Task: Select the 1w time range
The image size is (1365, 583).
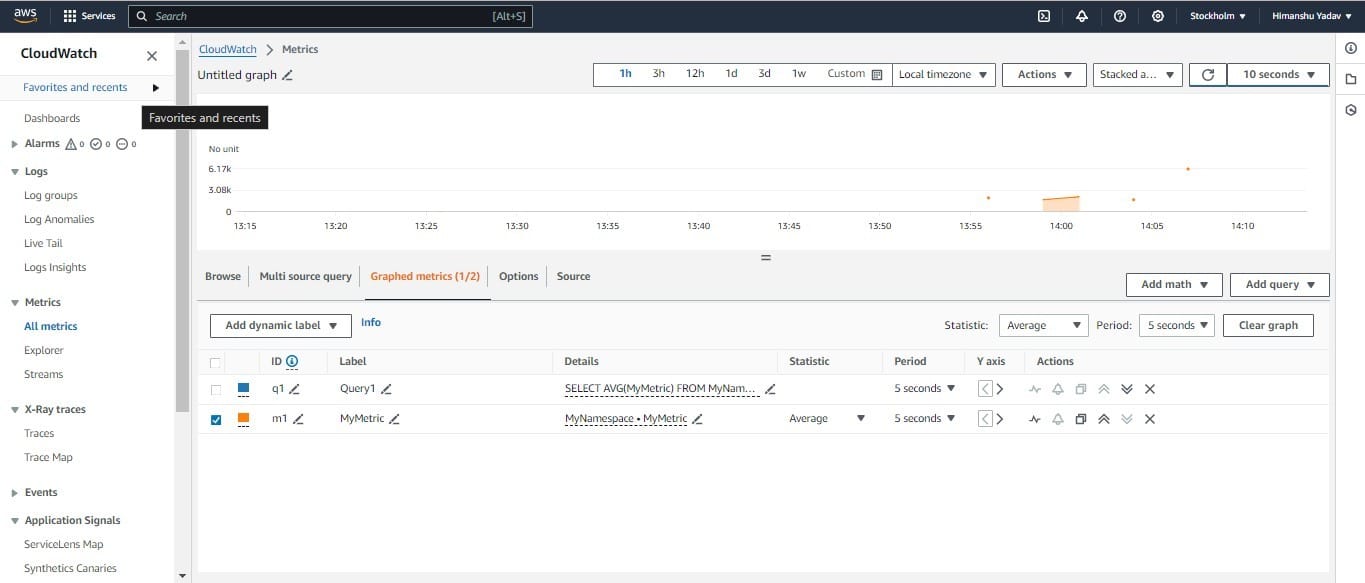Action: click(x=799, y=74)
